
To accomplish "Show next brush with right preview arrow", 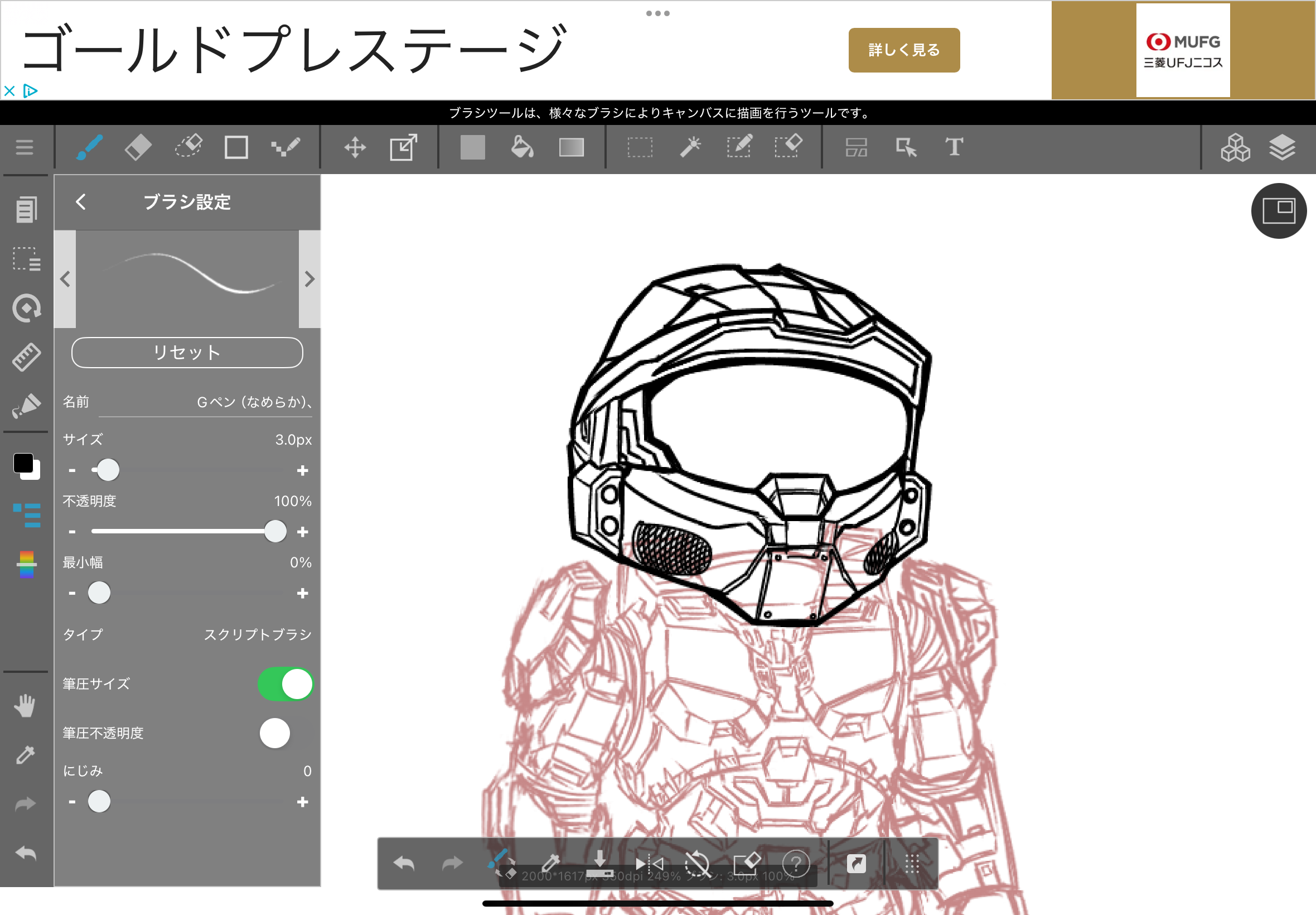I will click(x=309, y=279).
